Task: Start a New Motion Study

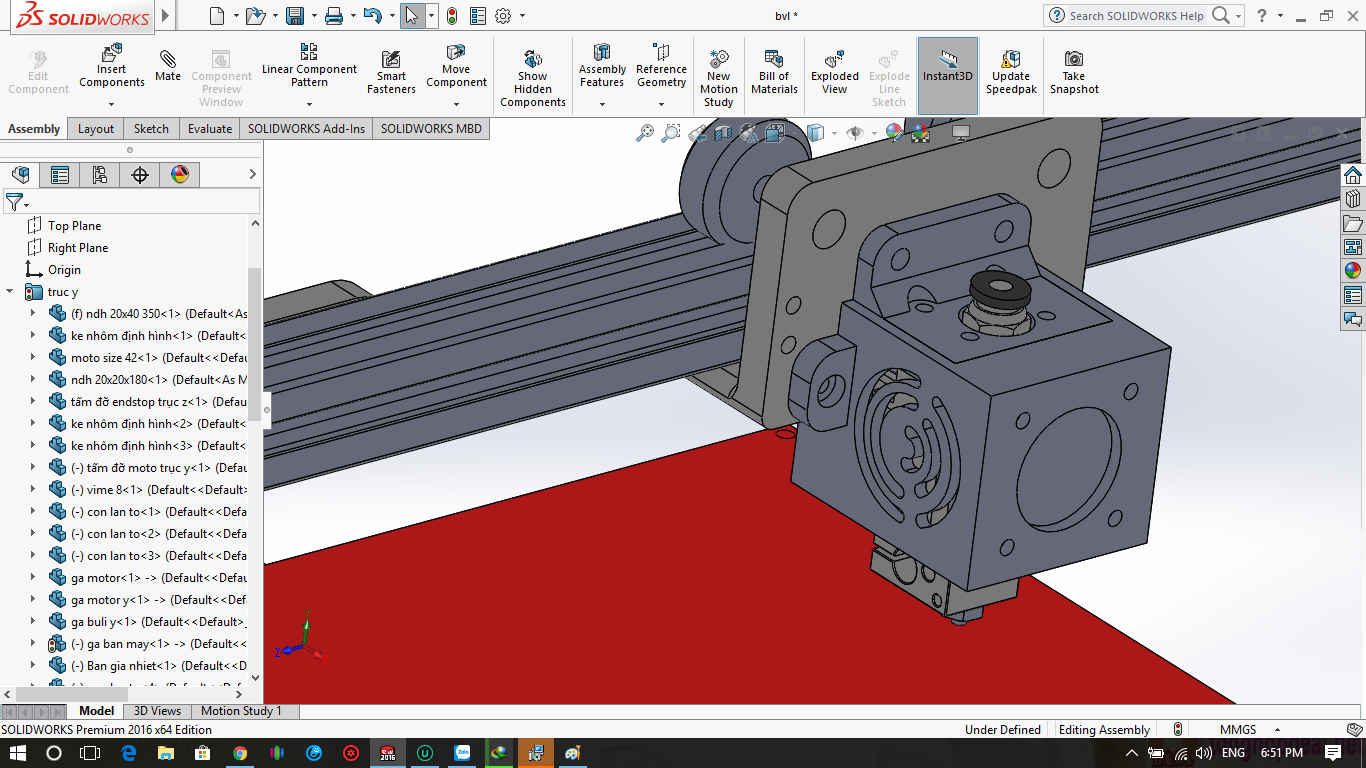Action: click(x=718, y=78)
